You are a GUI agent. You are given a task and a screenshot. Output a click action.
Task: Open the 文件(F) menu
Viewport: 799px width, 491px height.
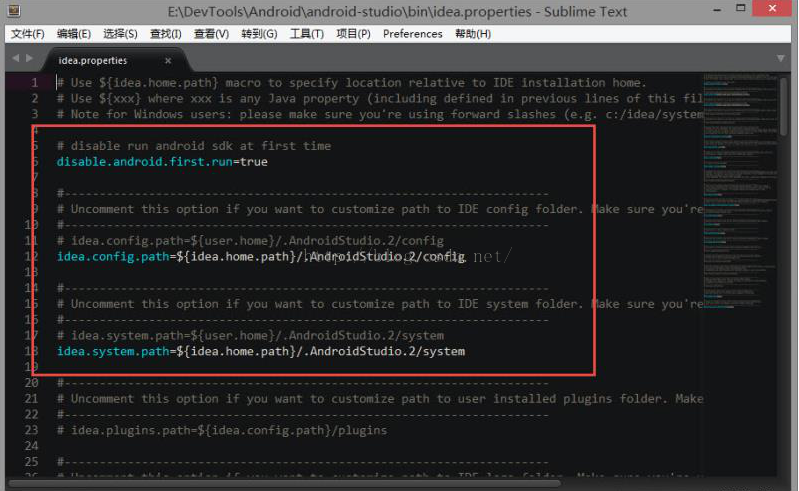coord(28,34)
